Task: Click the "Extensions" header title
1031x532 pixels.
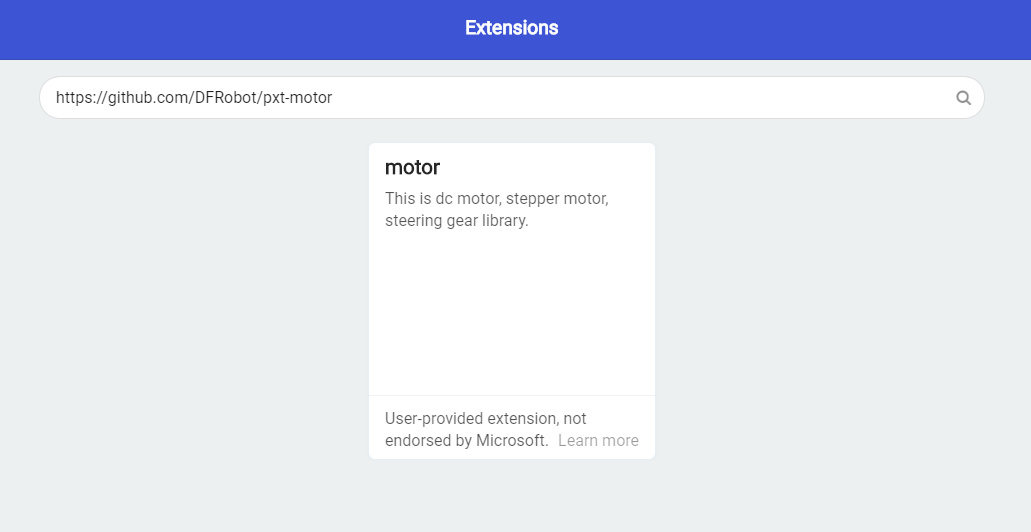Action: tap(511, 28)
